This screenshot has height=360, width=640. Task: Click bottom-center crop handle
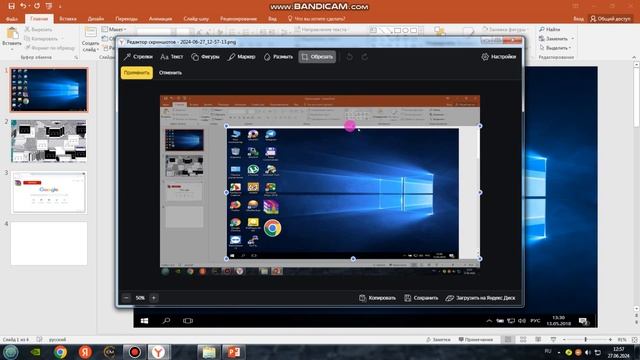click(353, 259)
